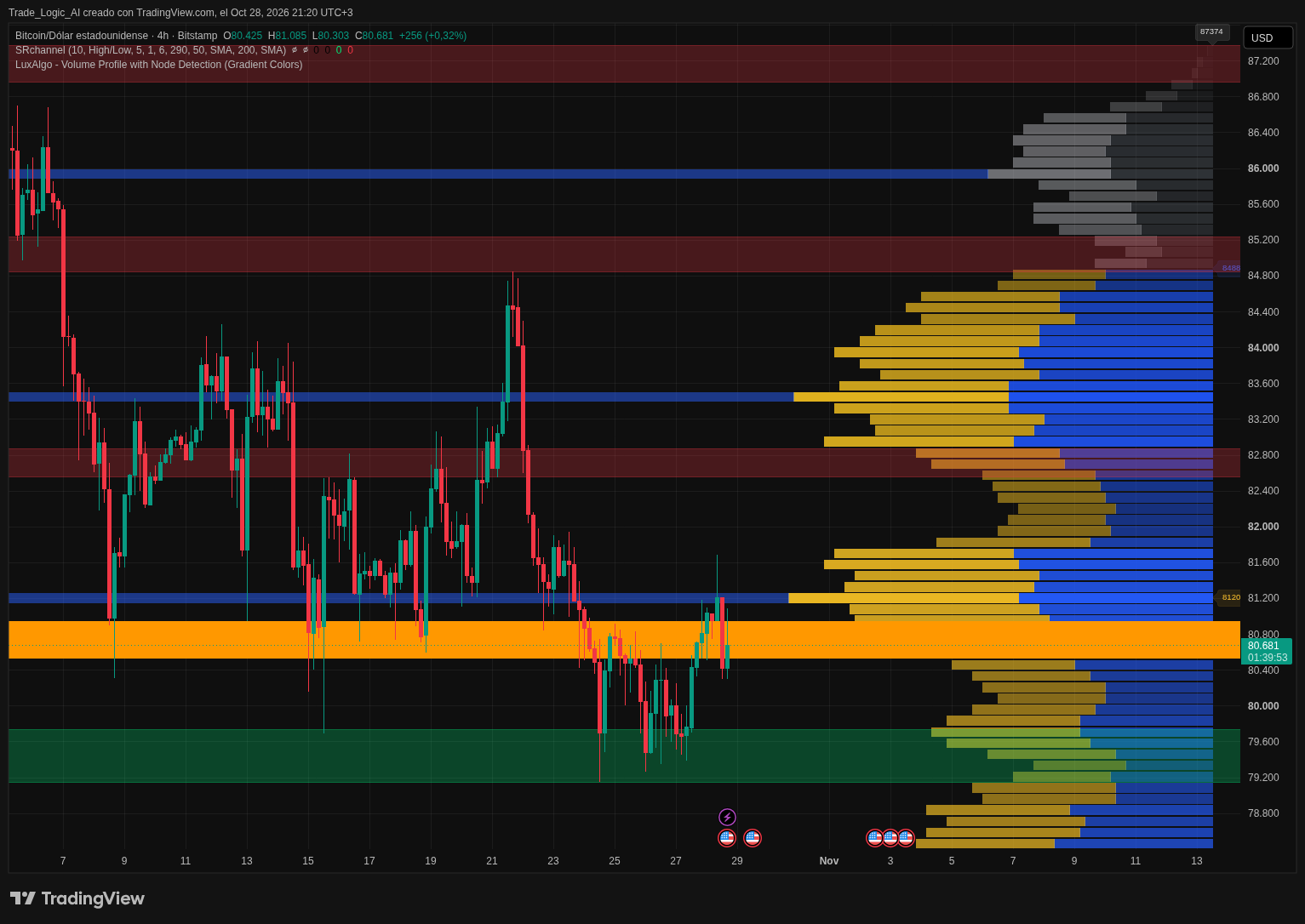Click the 78.800 price scale label
Screen dimensions: 1305x924
pos(1263,813)
